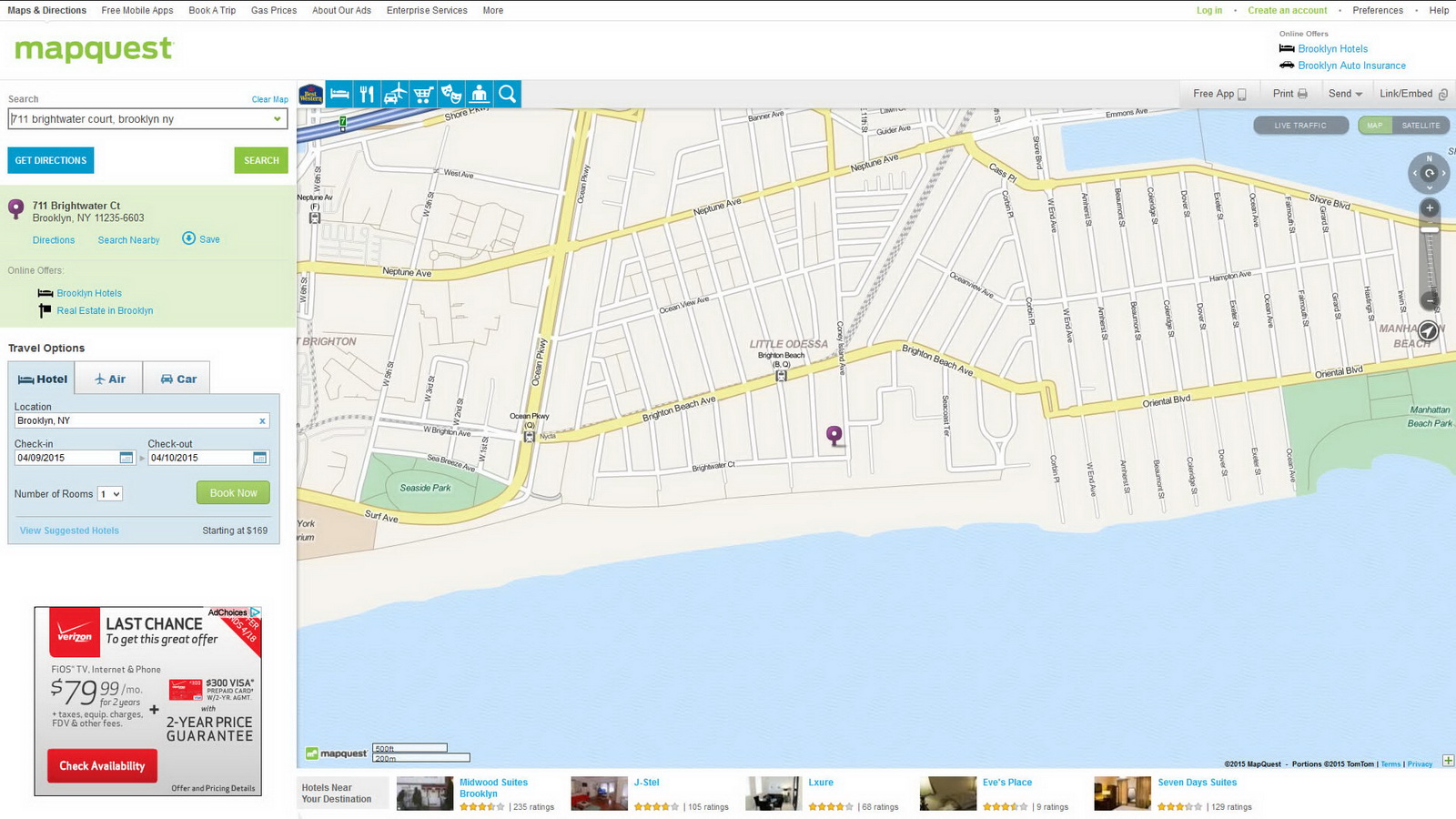This screenshot has height=819, width=1456.
Task: Click the Best Western logo icon
Action: (x=311, y=94)
